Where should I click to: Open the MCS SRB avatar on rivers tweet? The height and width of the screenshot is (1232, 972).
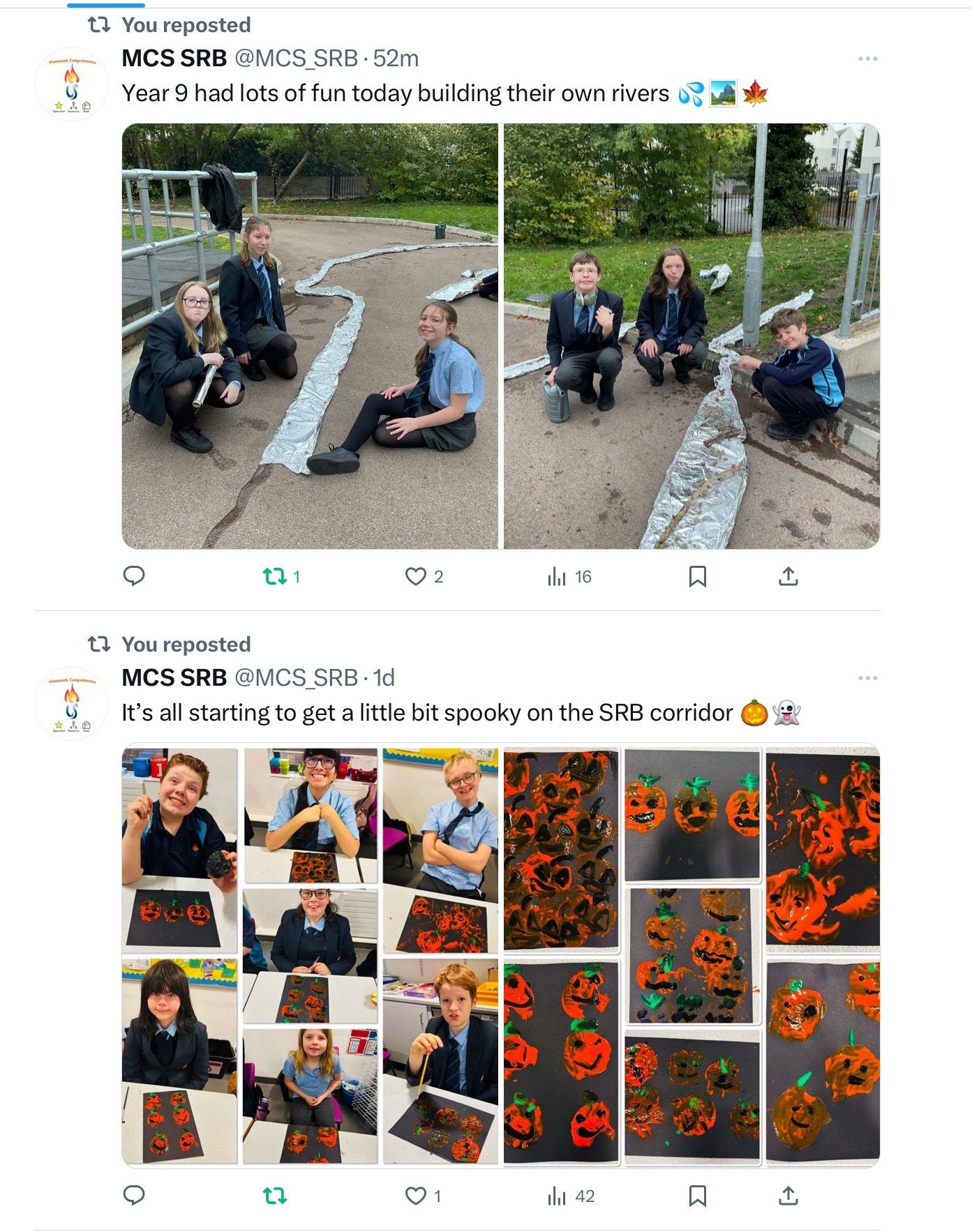coord(71,84)
